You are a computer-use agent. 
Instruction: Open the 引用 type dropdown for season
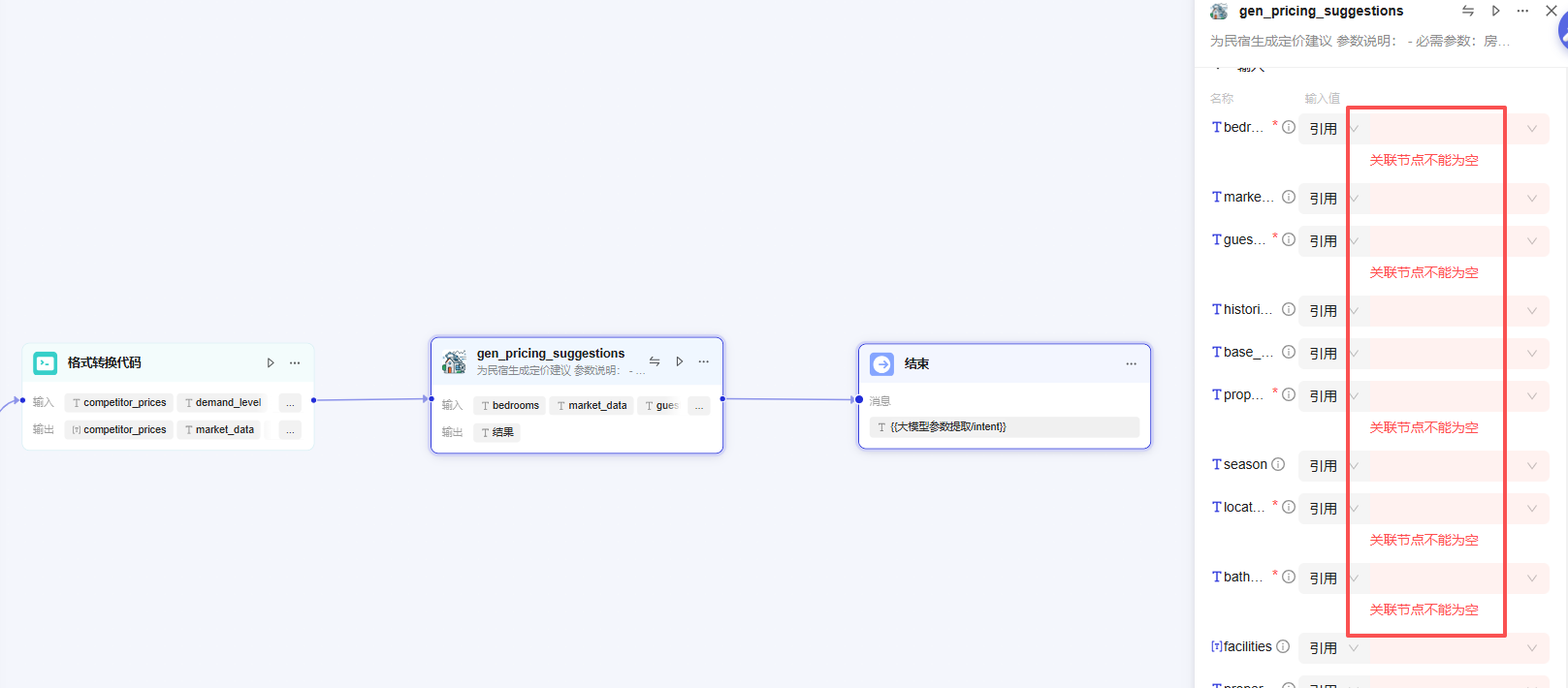click(x=1333, y=465)
